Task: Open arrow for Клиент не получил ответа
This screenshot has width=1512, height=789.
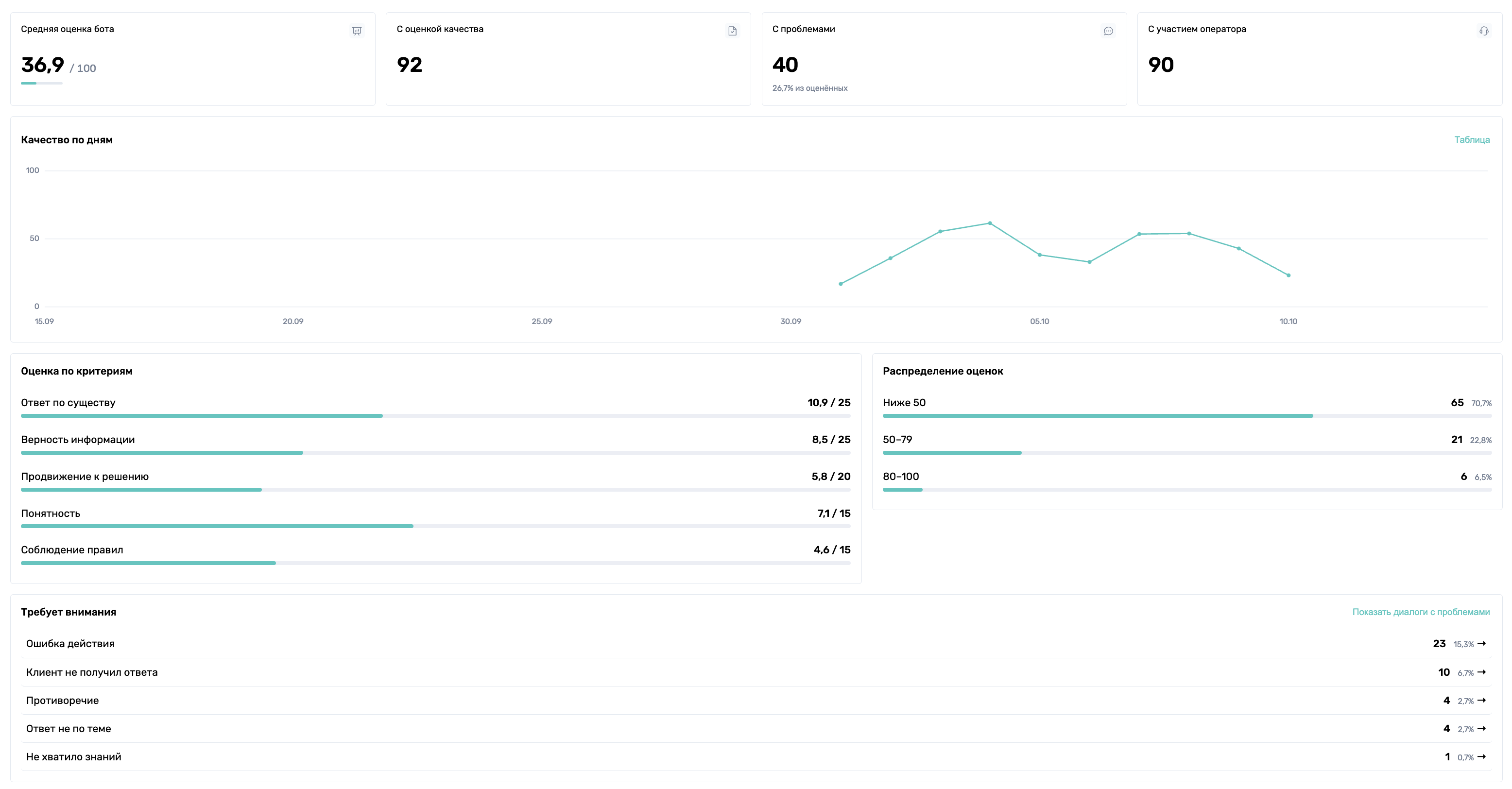Action: [1481, 672]
